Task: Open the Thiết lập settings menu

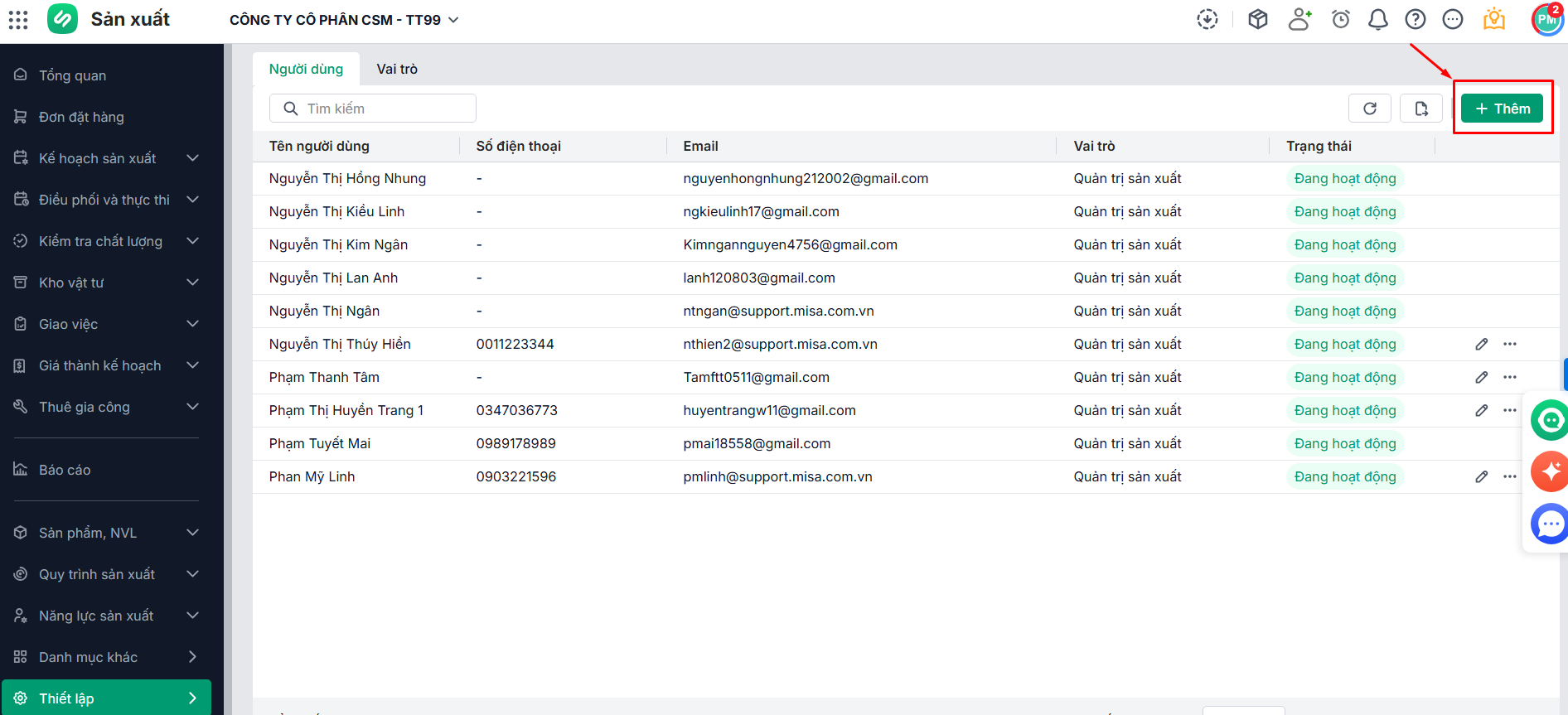Action: (x=106, y=698)
